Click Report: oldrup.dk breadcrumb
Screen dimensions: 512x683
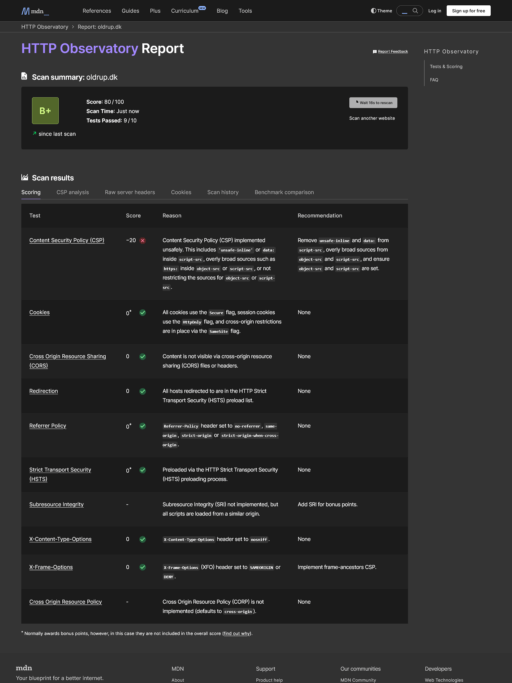click(99, 27)
